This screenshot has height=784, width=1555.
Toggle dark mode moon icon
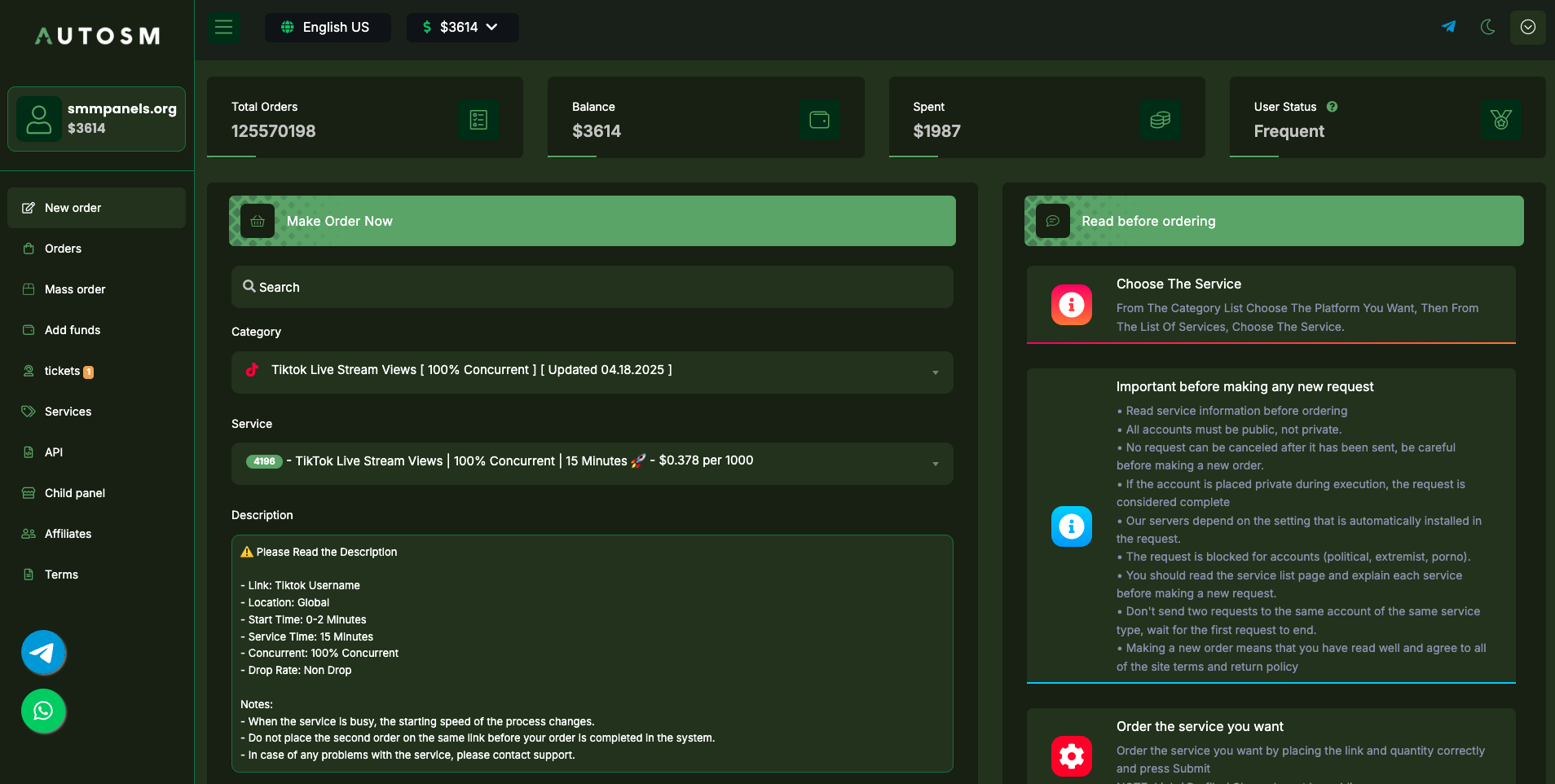click(1487, 27)
